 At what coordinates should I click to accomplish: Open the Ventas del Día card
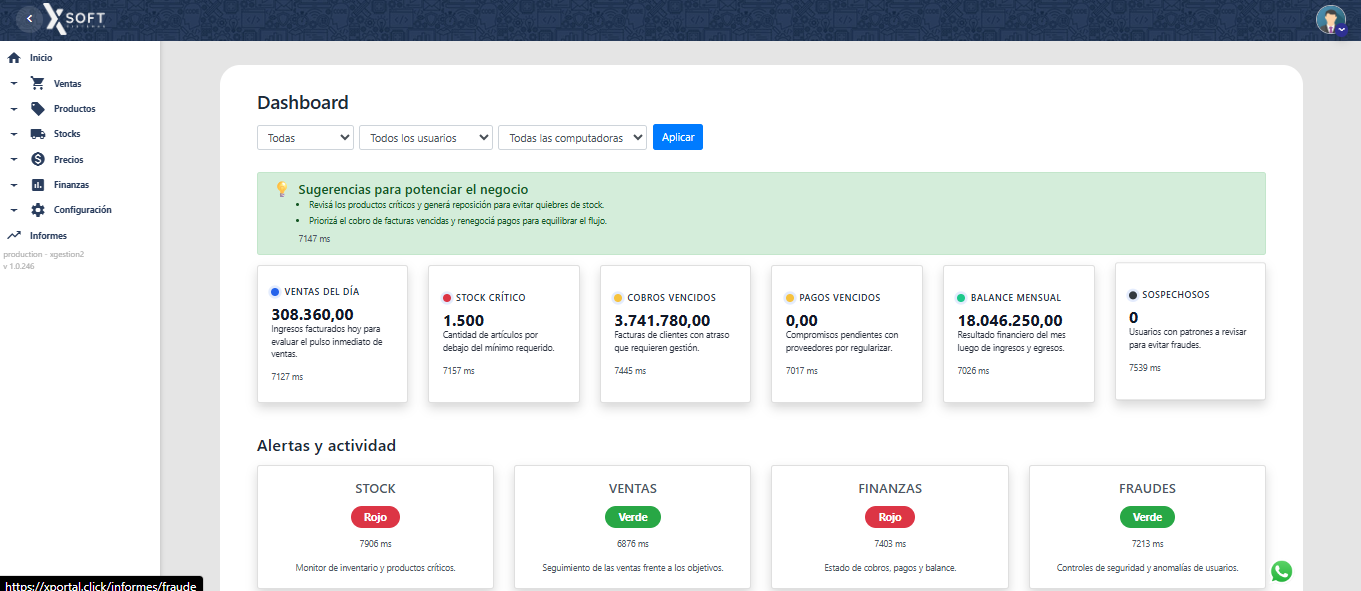pos(332,334)
